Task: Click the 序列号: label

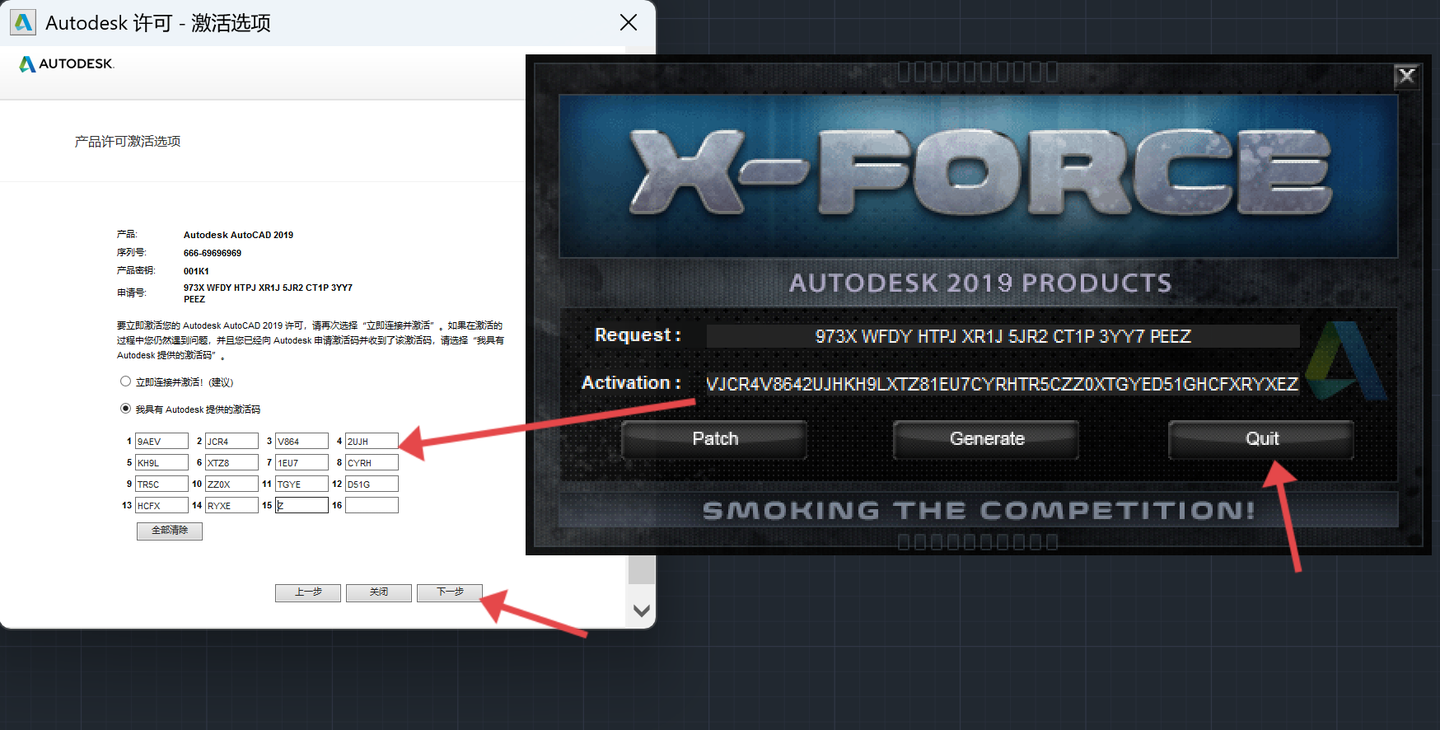Action: (x=131, y=253)
